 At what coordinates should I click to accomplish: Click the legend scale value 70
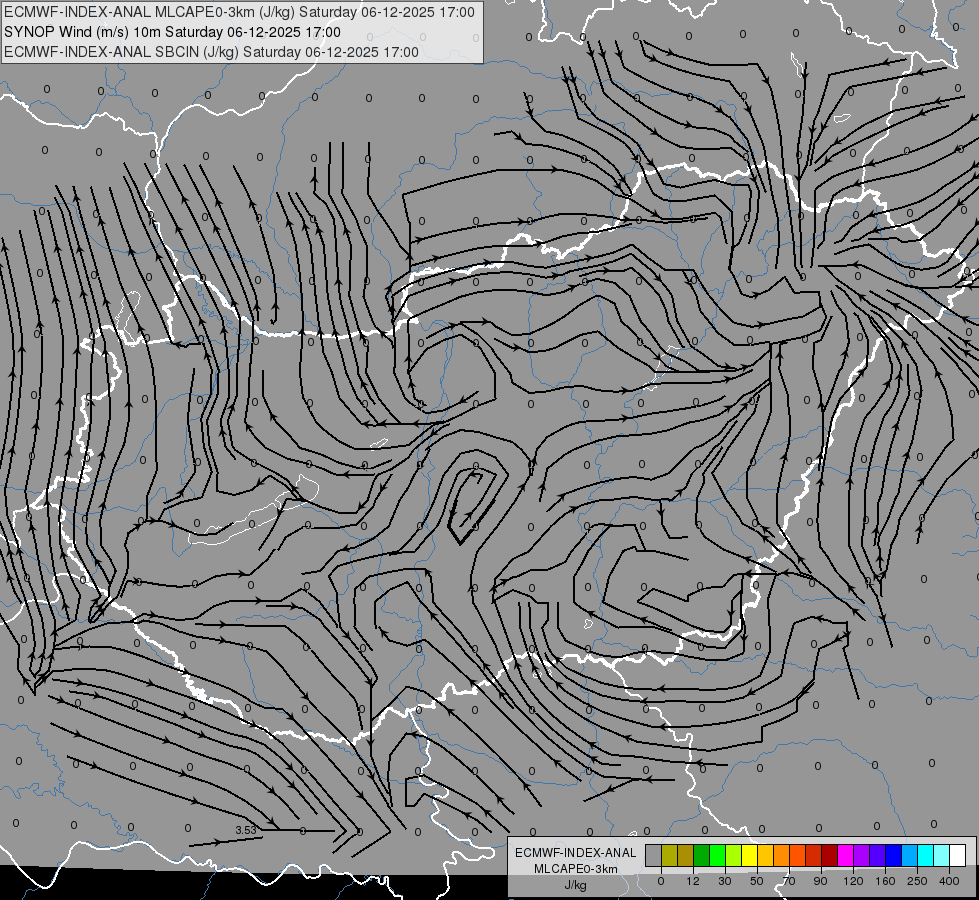click(x=789, y=881)
